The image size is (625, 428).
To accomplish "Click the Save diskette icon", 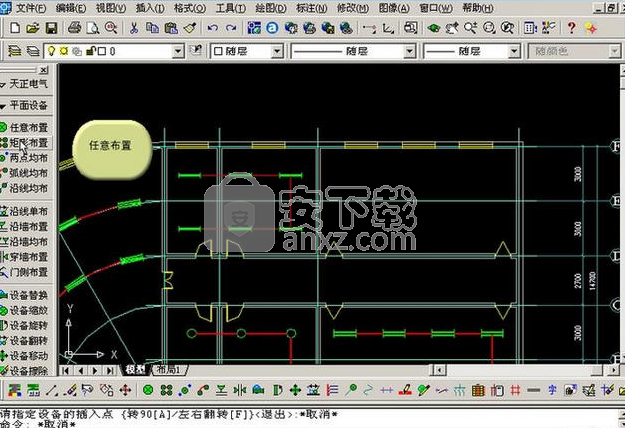I will 51,28.
